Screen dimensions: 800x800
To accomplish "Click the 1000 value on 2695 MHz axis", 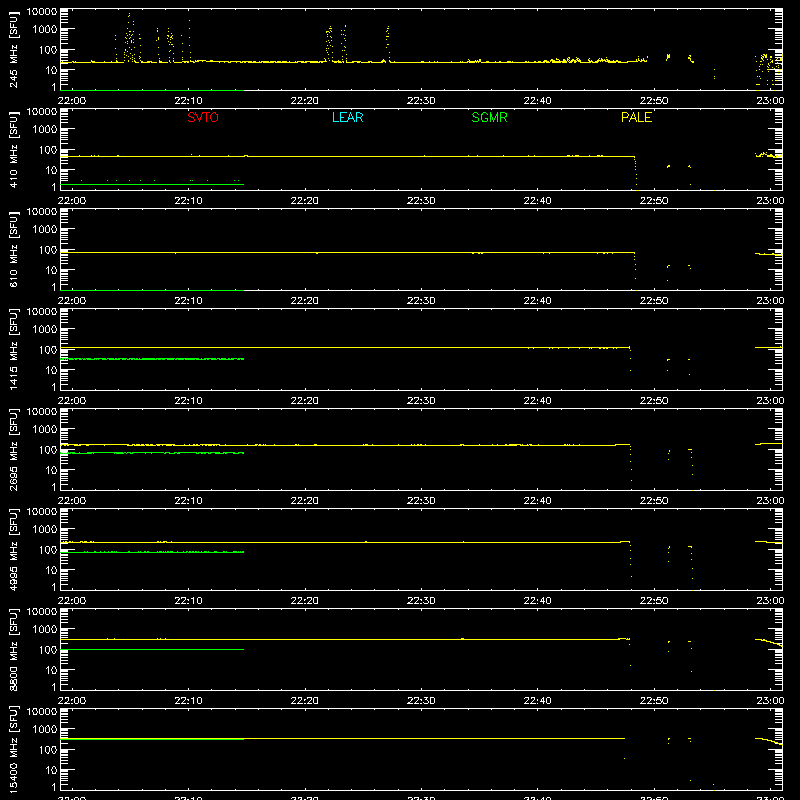I will tap(45, 430).
